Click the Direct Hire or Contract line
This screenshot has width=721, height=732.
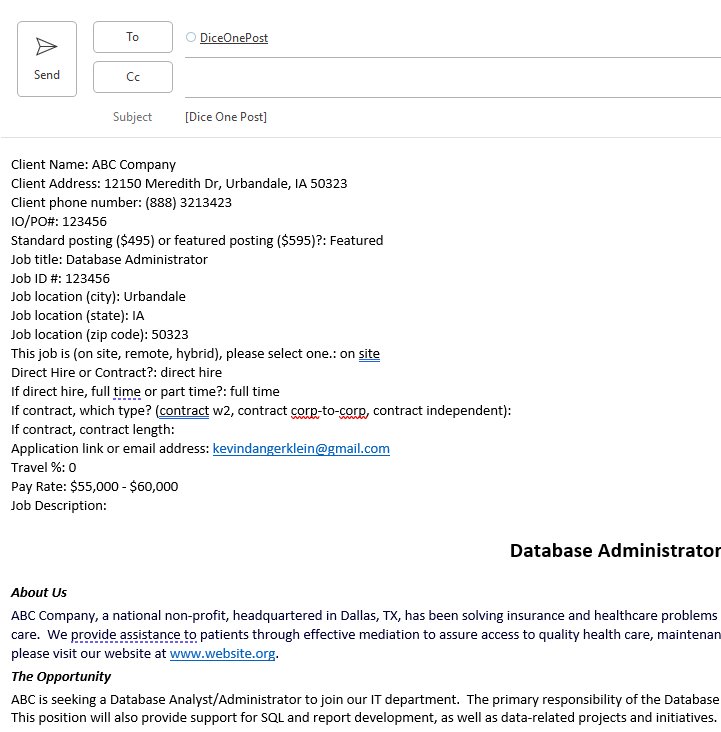pyautogui.click(x=116, y=373)
